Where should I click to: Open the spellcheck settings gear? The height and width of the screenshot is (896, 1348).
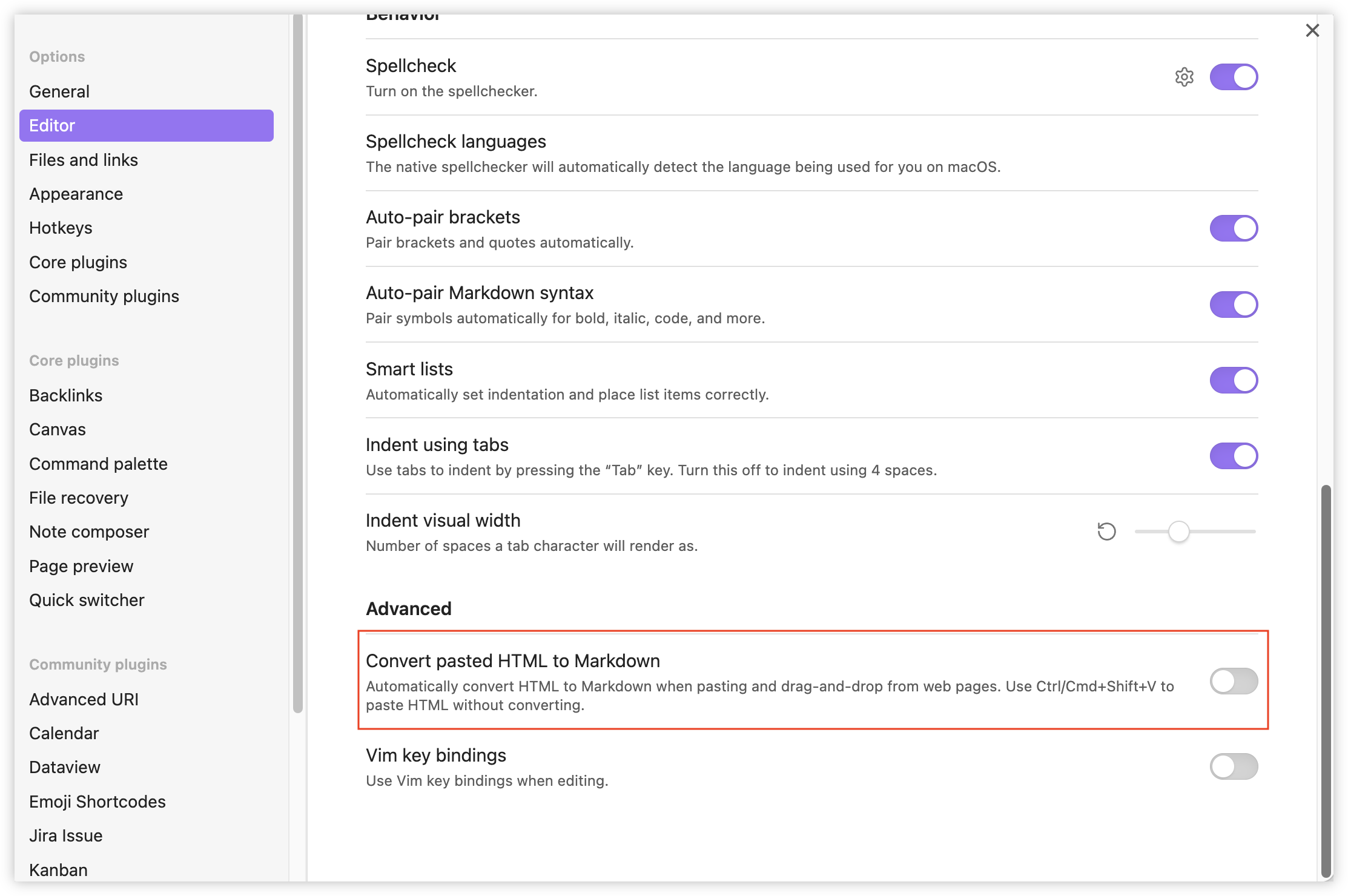click(x=1184, y=76)
